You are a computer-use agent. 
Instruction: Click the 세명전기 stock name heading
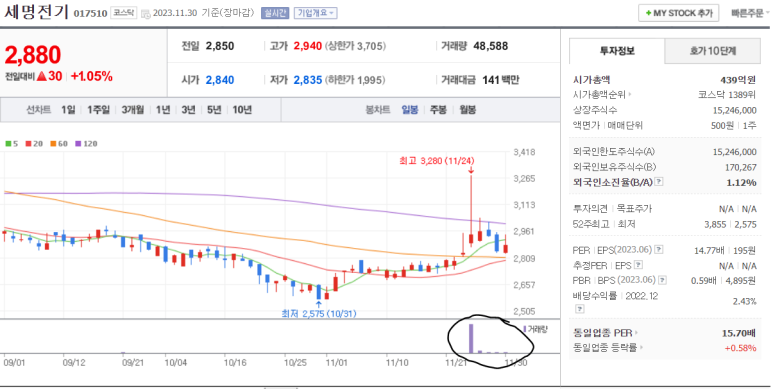click(36, 12)
